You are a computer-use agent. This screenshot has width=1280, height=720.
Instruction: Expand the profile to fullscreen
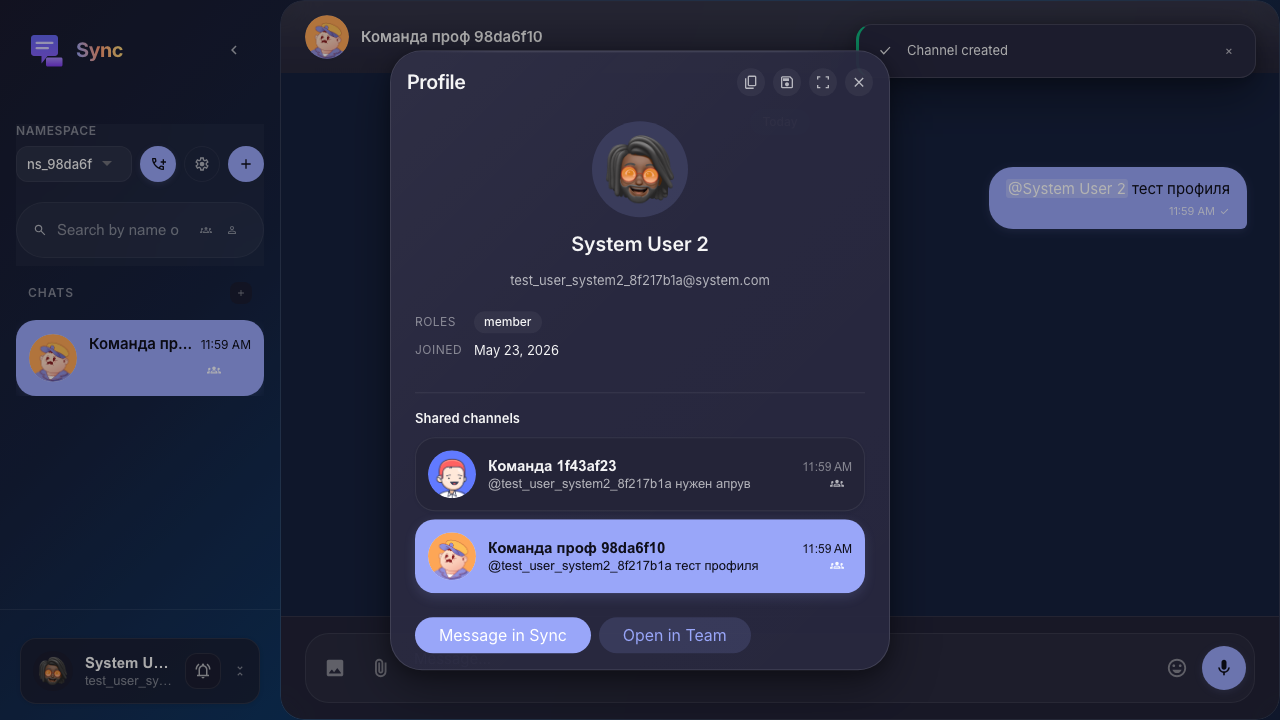823,82
